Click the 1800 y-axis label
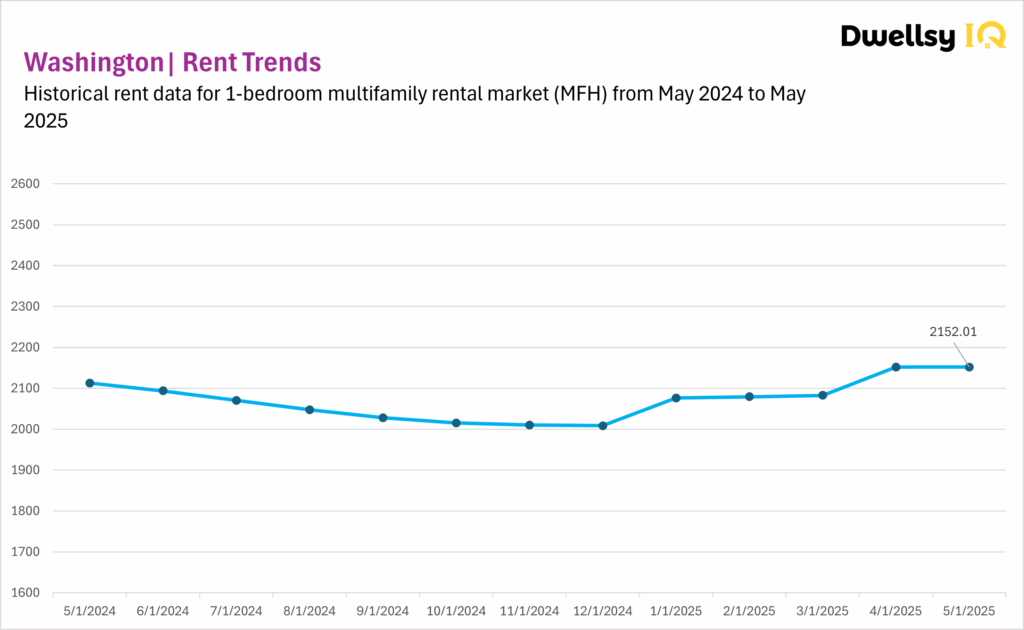Screen dimensions: 1024x630 click(x=25, y=511)
